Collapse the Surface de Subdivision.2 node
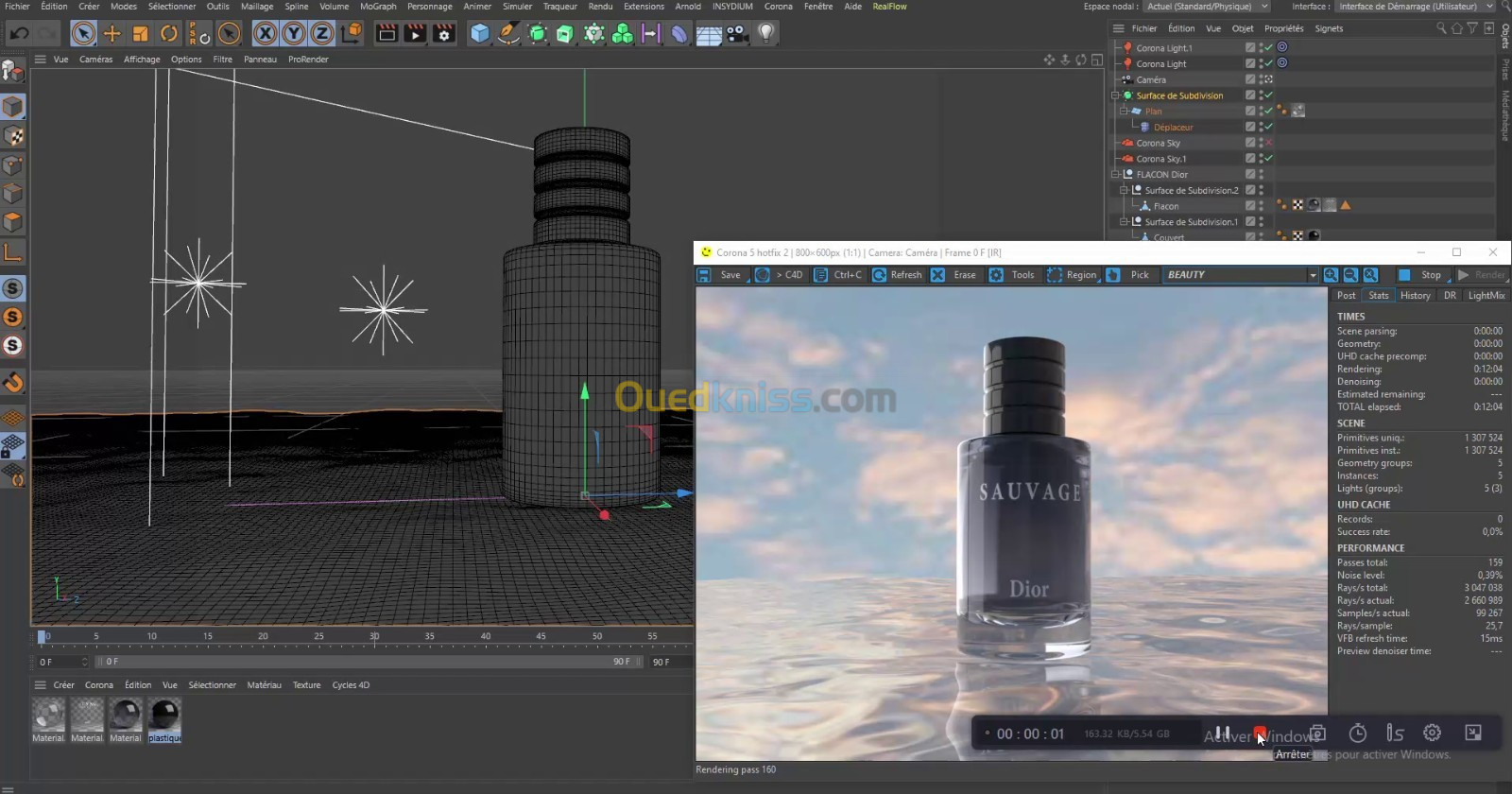 pyautogui.click(x=1125, y=190)
